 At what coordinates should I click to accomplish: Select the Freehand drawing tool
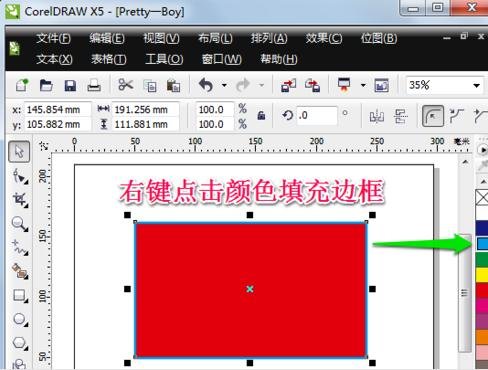[19, 248]
